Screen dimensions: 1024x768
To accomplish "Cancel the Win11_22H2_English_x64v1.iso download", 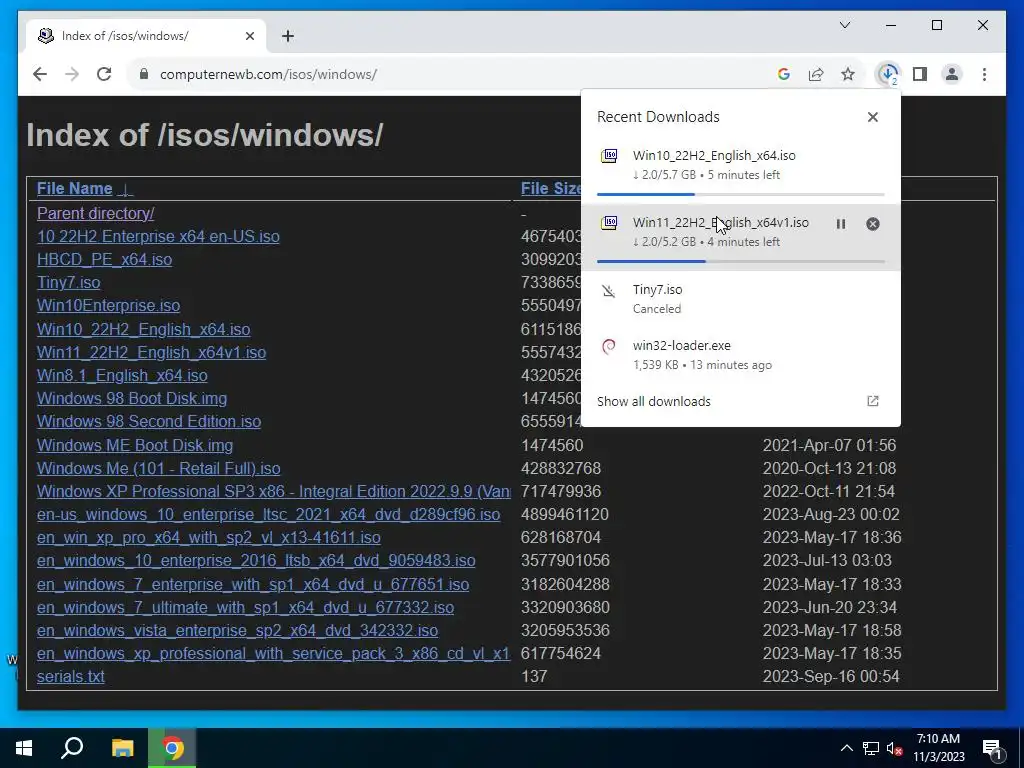I will click(x=872, y=224).
